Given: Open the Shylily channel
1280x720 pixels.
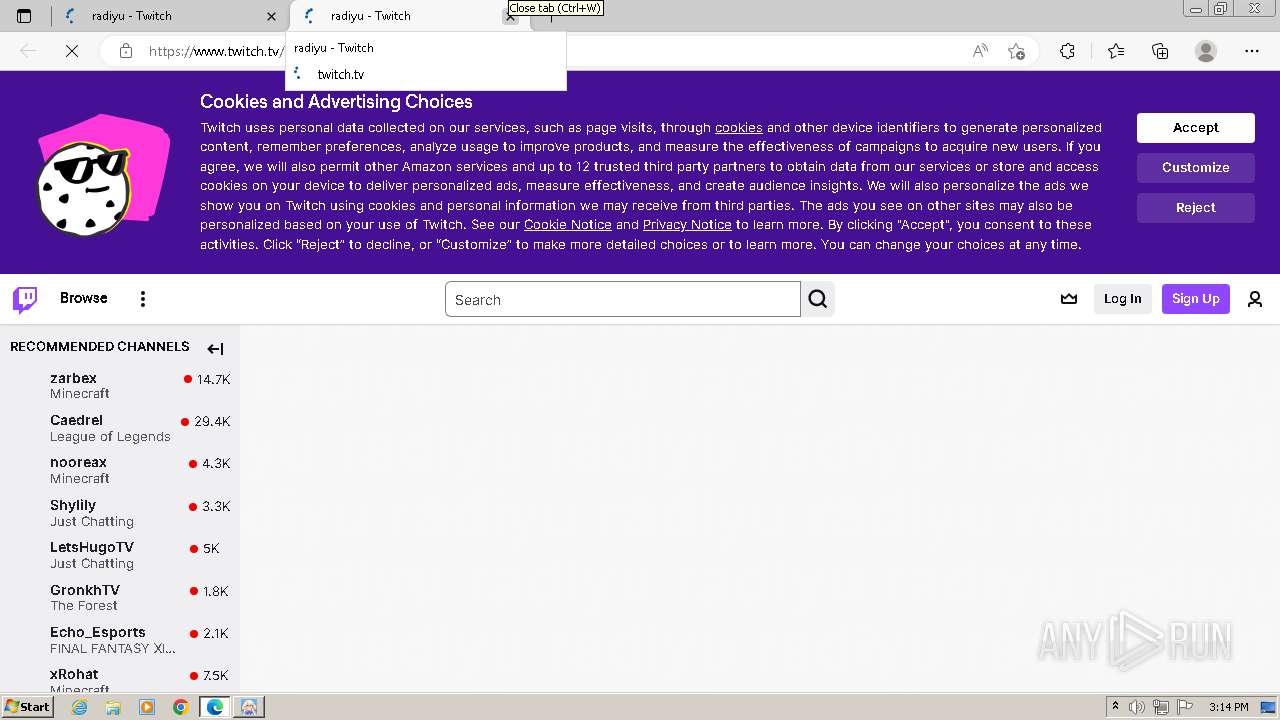Looking at the screenshot, I should pyautogui.click(x=120, y=513).
